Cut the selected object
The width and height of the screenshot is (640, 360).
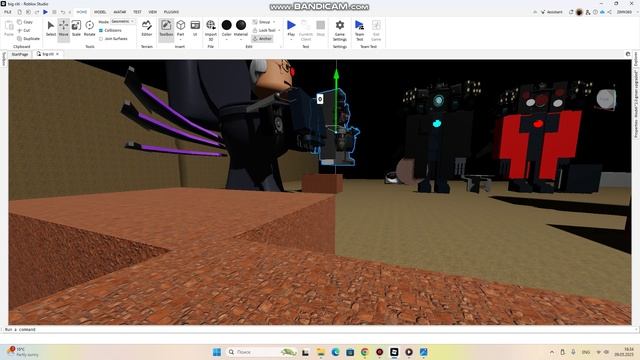[x=24, y=30]
